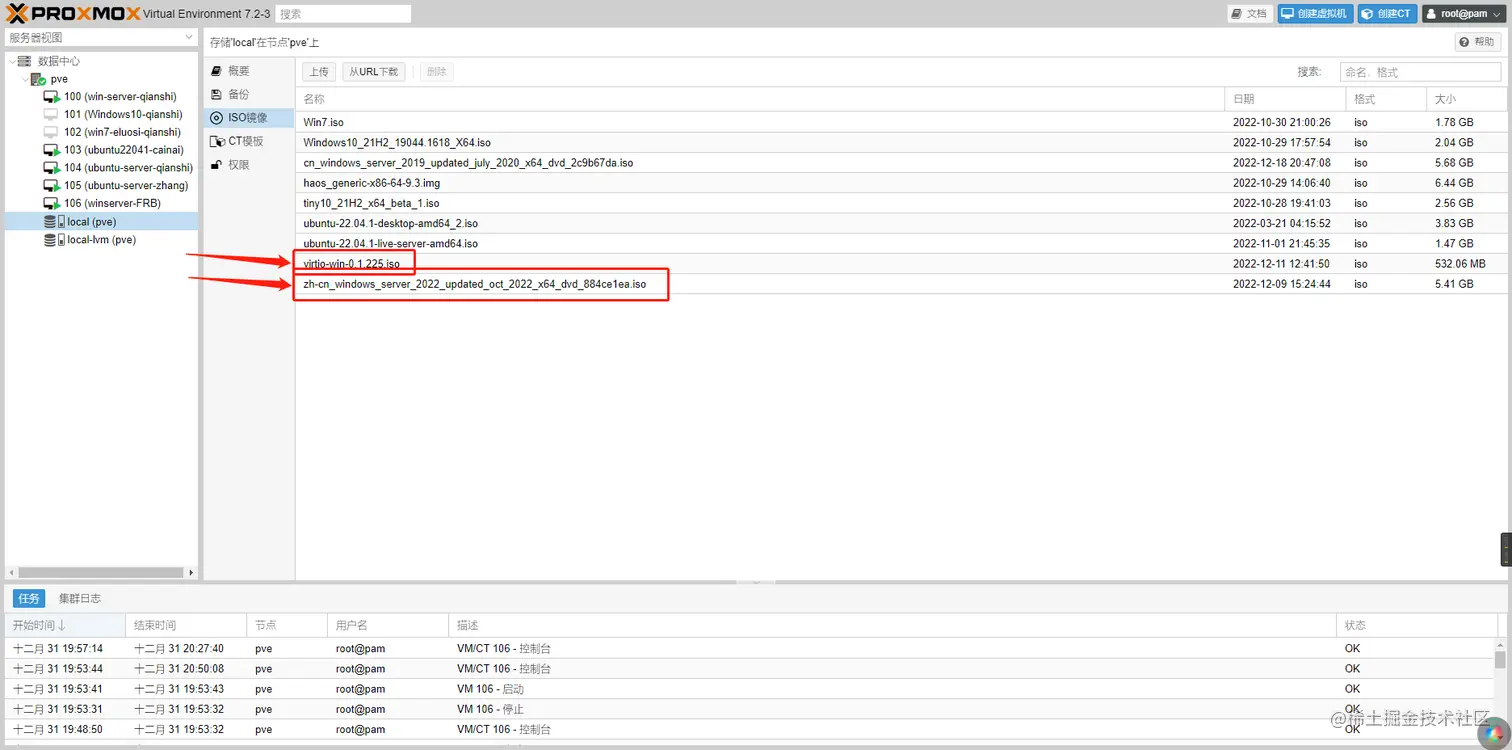Image resolution: width=1512 pixels, height=750 pixels.
Task: Select the Win7.iso row
Action: click(x=899, y=122)
